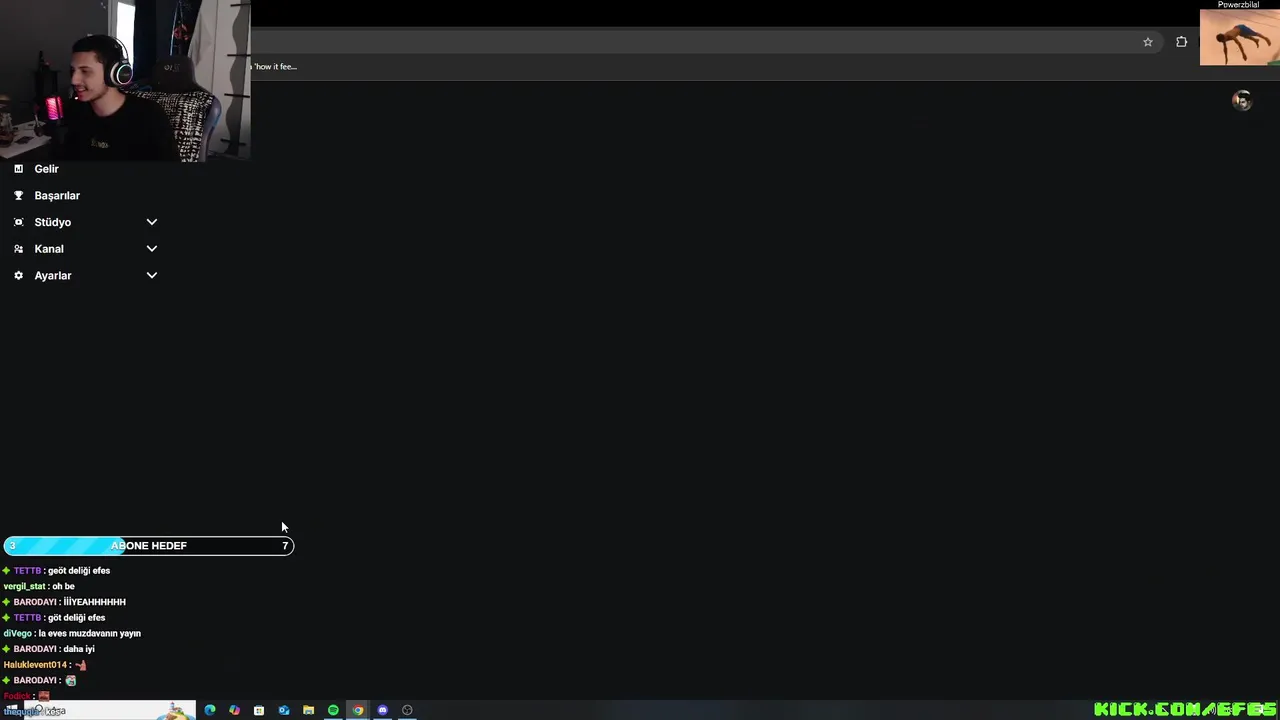Bookmark this page with the star icon
The image size is (1280, 720).
[x=1148, y=42]
